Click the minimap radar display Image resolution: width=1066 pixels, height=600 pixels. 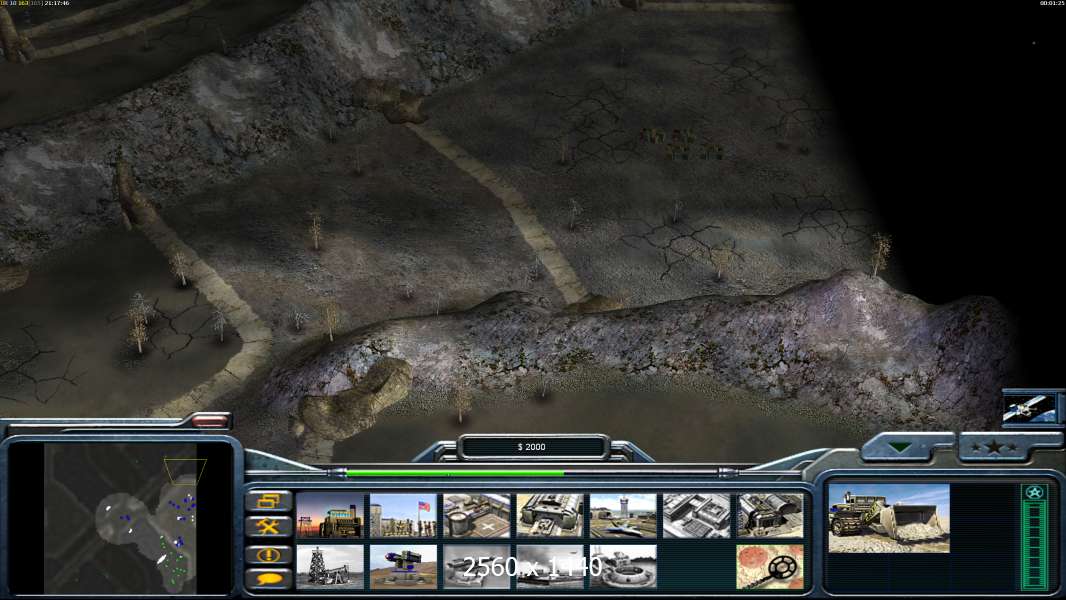coord(120,518)
